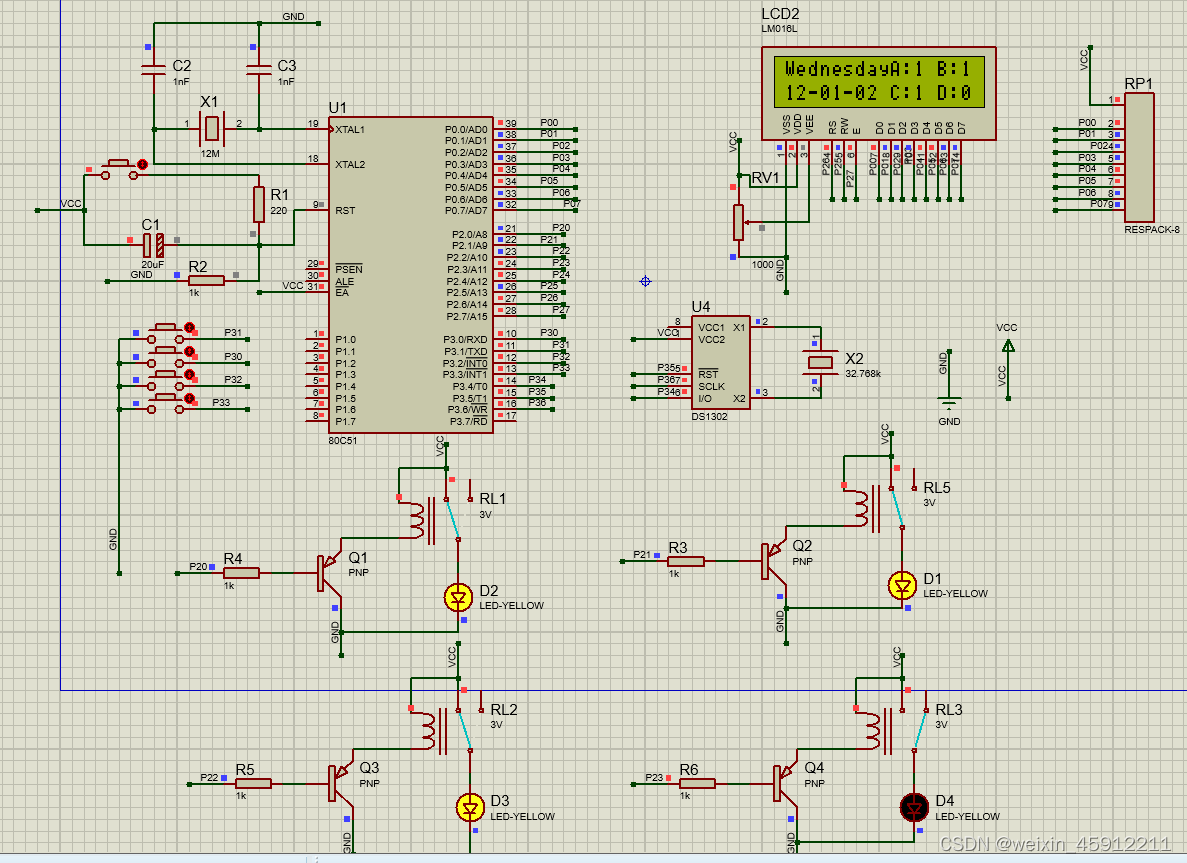Select the RP1 RESPACK-8 resistor pack
The height and width of the screenshot is (863, 1187).
pos(1139,158)
